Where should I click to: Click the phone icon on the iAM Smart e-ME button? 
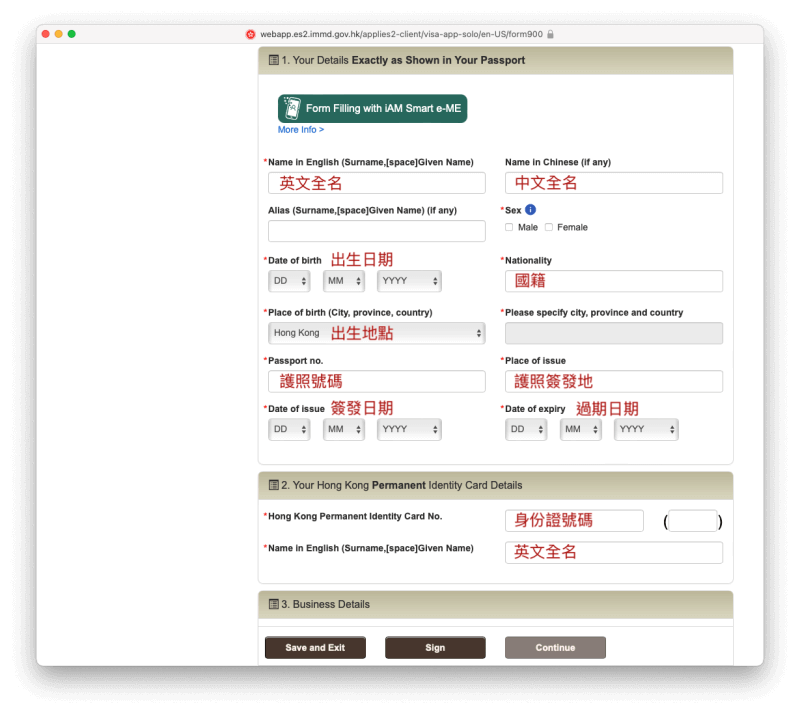click(x=293, y=107)
